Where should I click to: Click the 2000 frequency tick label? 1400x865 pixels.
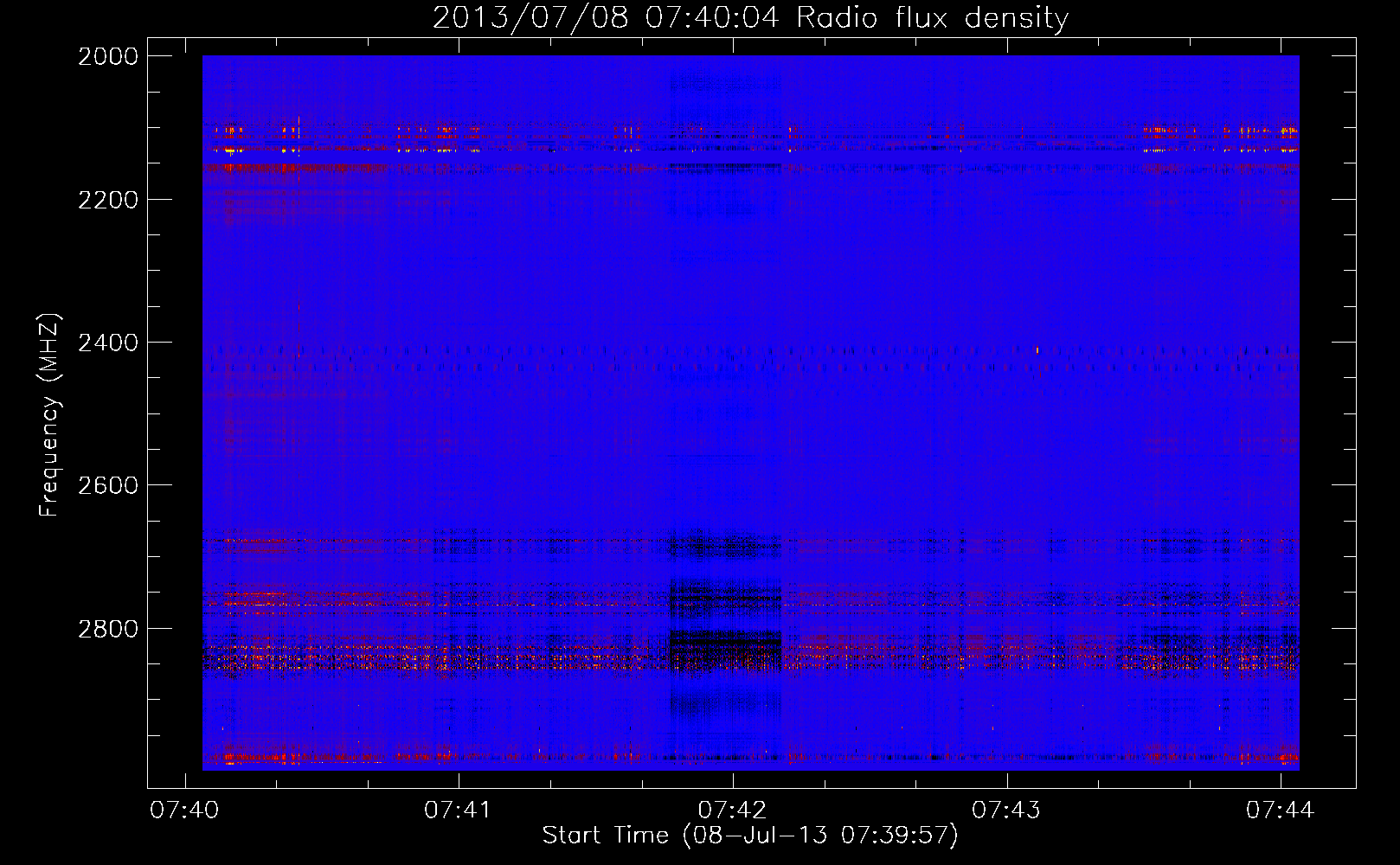(108, 56)
